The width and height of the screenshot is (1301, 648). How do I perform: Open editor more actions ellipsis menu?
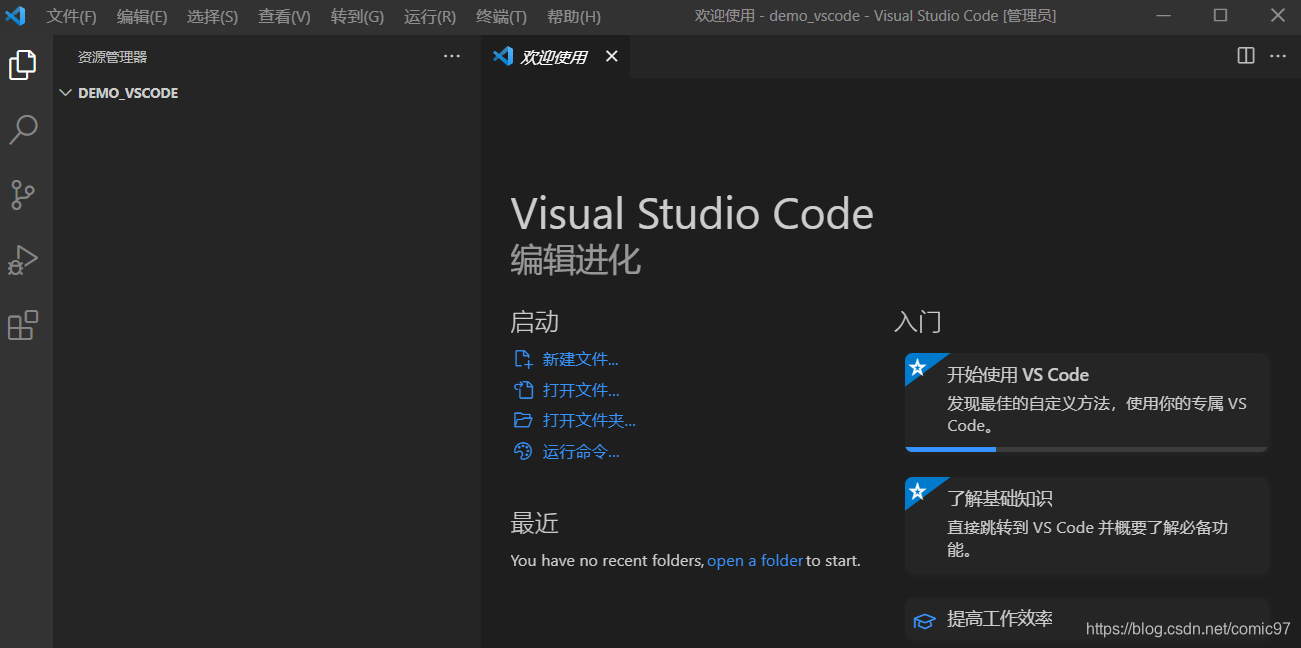pos(1278,56)
